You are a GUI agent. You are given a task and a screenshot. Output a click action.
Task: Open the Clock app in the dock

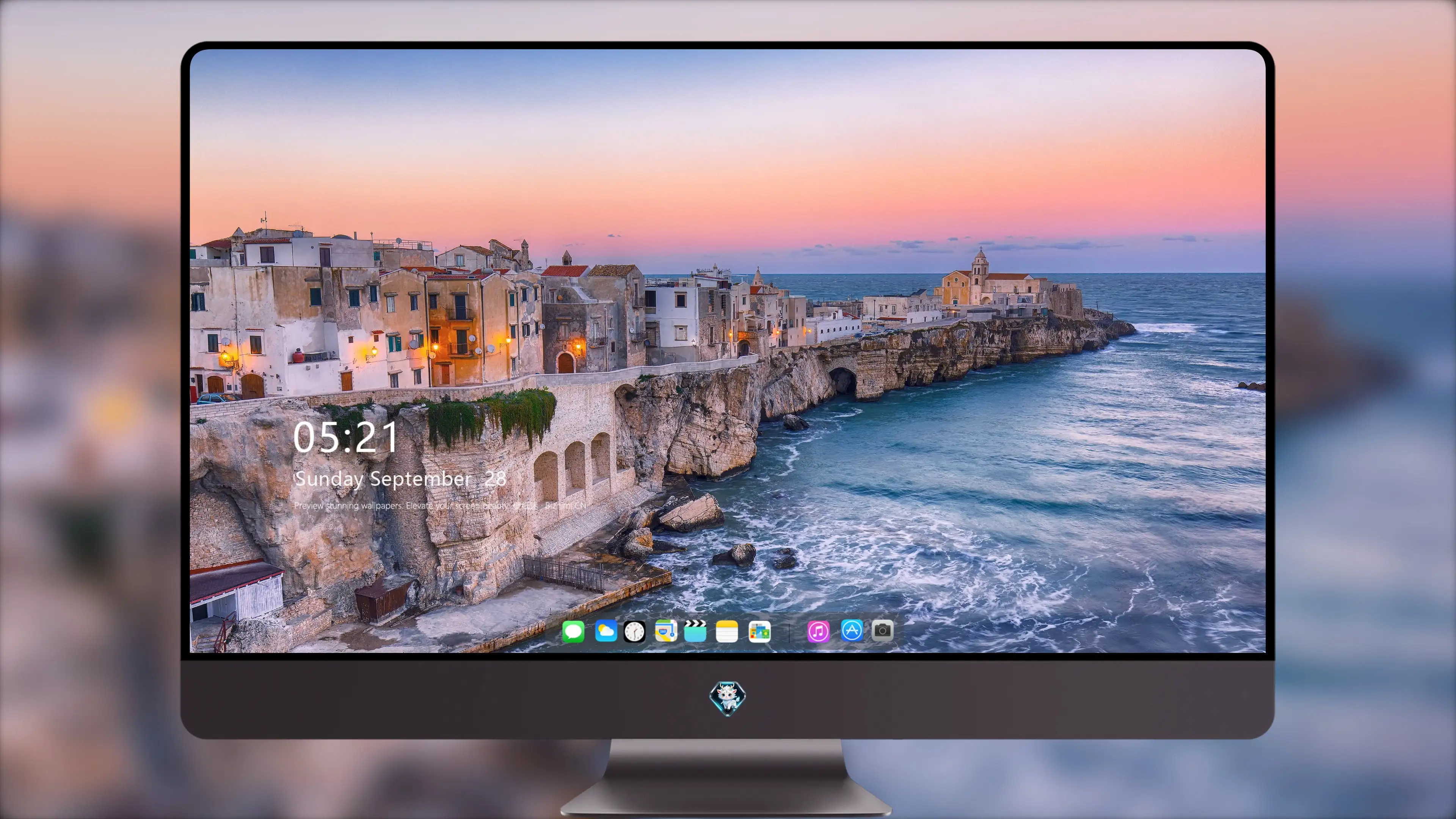[634, 631]
